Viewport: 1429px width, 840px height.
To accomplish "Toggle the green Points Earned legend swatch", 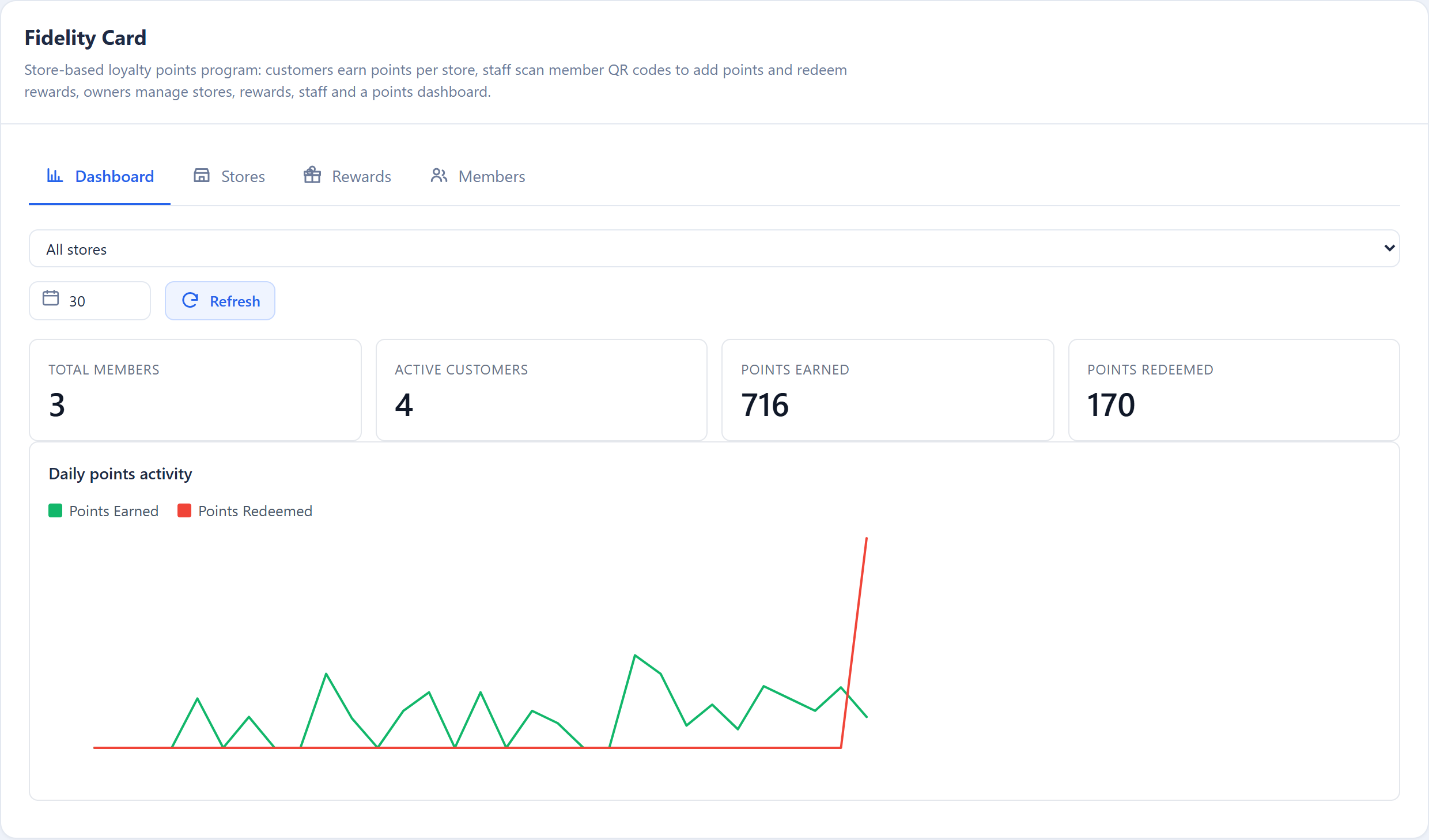I will [55, 511].
